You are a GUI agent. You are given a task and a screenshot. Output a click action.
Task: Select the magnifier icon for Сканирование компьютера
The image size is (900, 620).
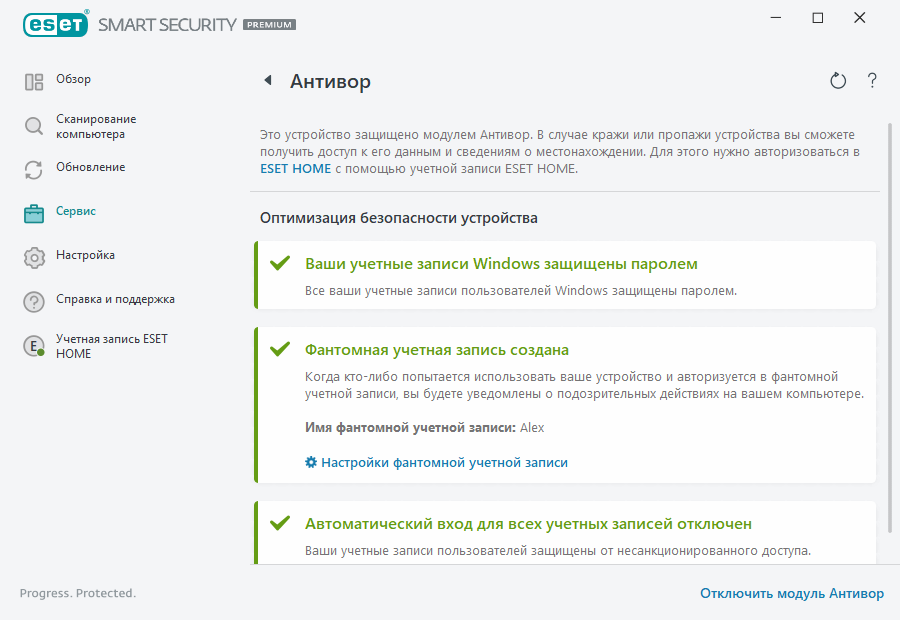[x=34, y=124]
